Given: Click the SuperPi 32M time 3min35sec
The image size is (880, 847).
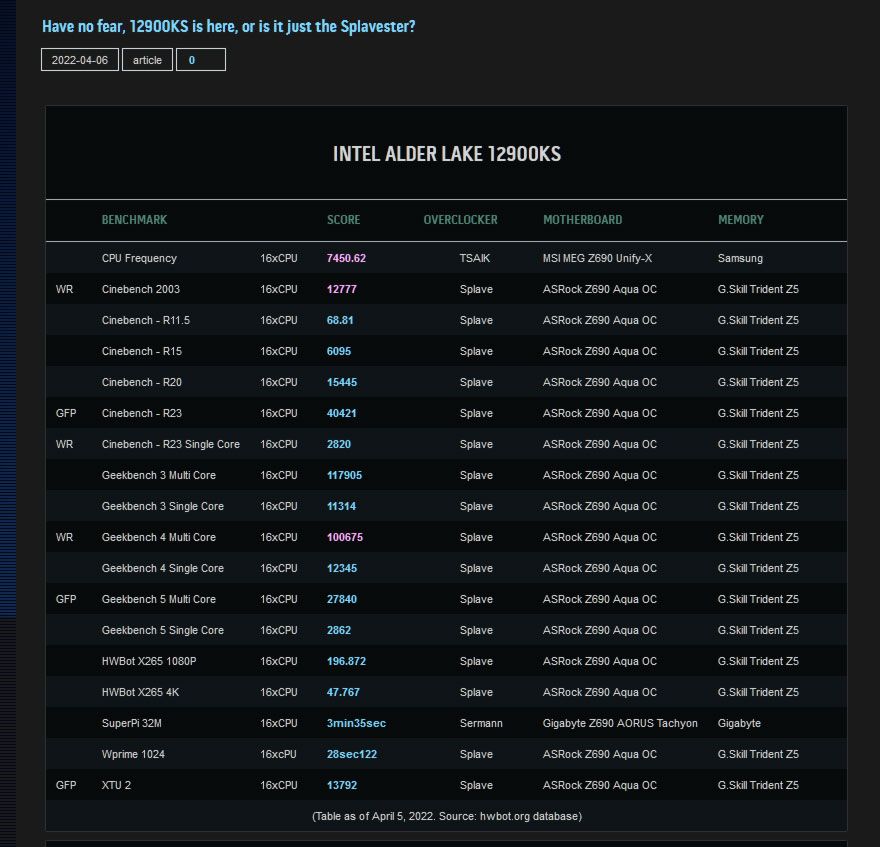Looking at the screenshot, I should click(x=356, y=723).
